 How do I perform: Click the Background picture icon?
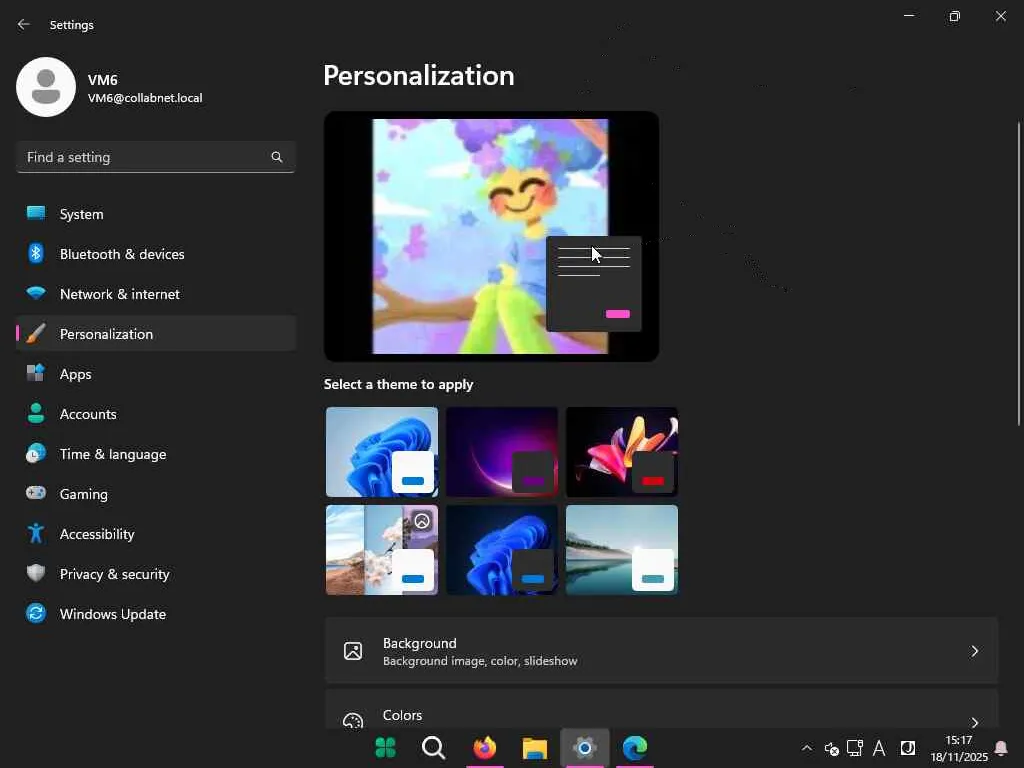click(353, 651)
